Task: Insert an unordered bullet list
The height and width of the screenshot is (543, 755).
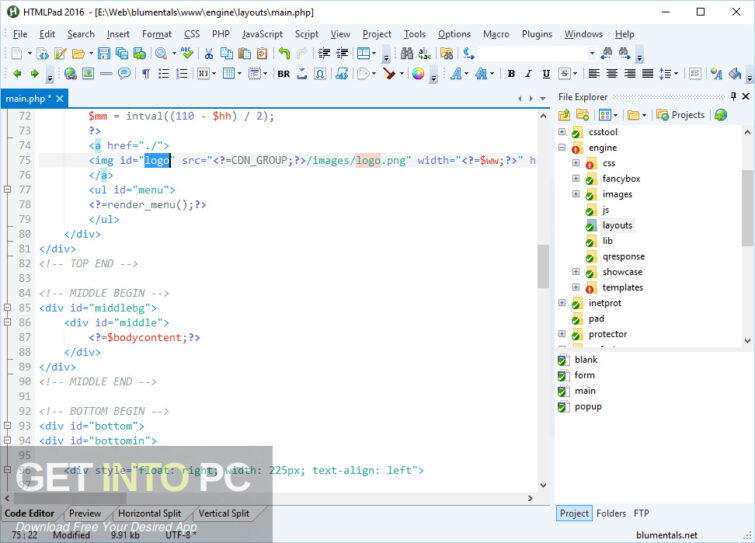Action: tap(164, 74)
